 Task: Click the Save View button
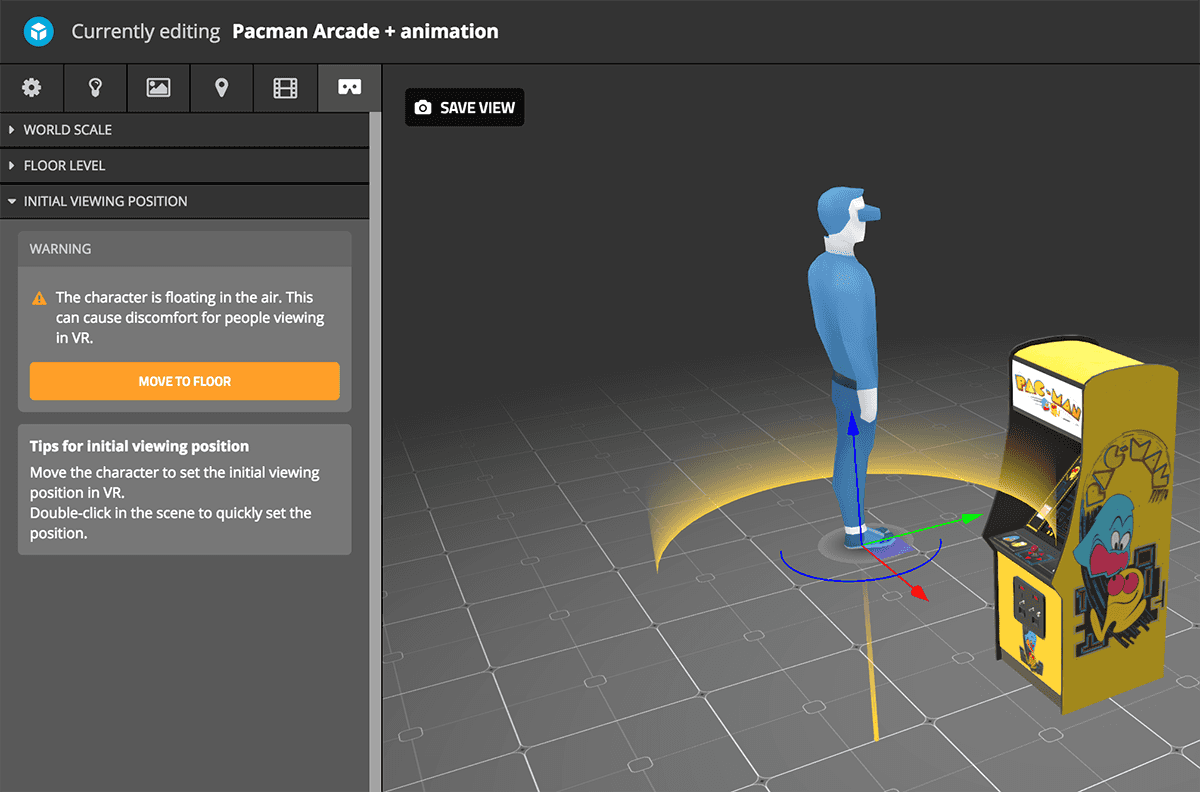pos(464,108)
